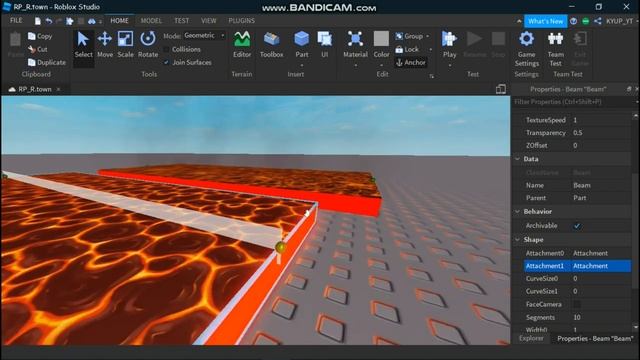Screen dimensions: 640x360
Task: Toggle the Join Surfaces checkbox
Action: click(166, 62)
